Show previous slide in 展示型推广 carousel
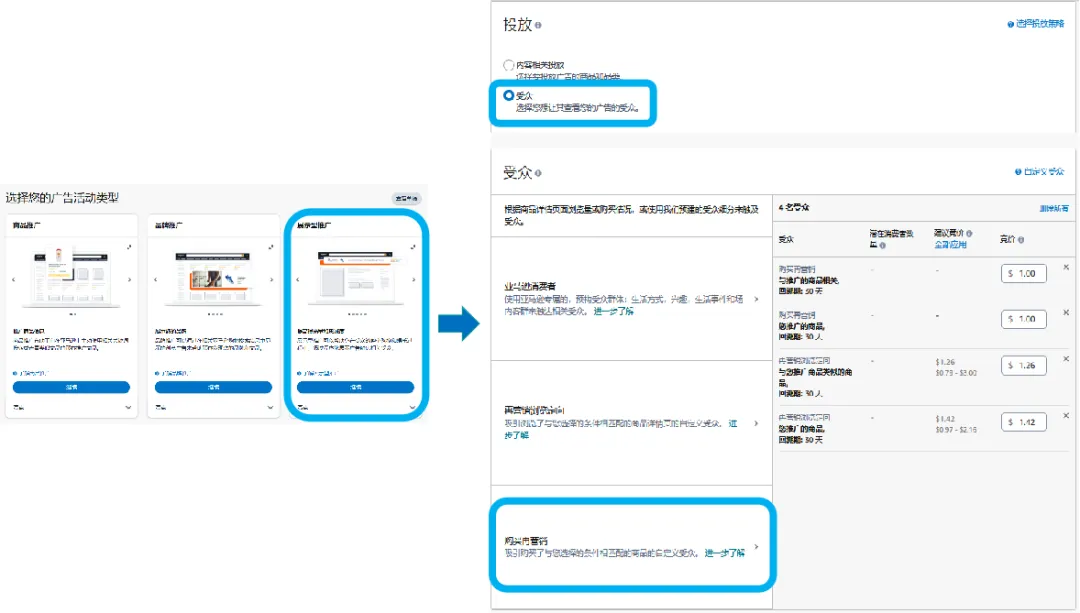Image resolution: width=1080 pixels, height=613 pixels. 298,280
